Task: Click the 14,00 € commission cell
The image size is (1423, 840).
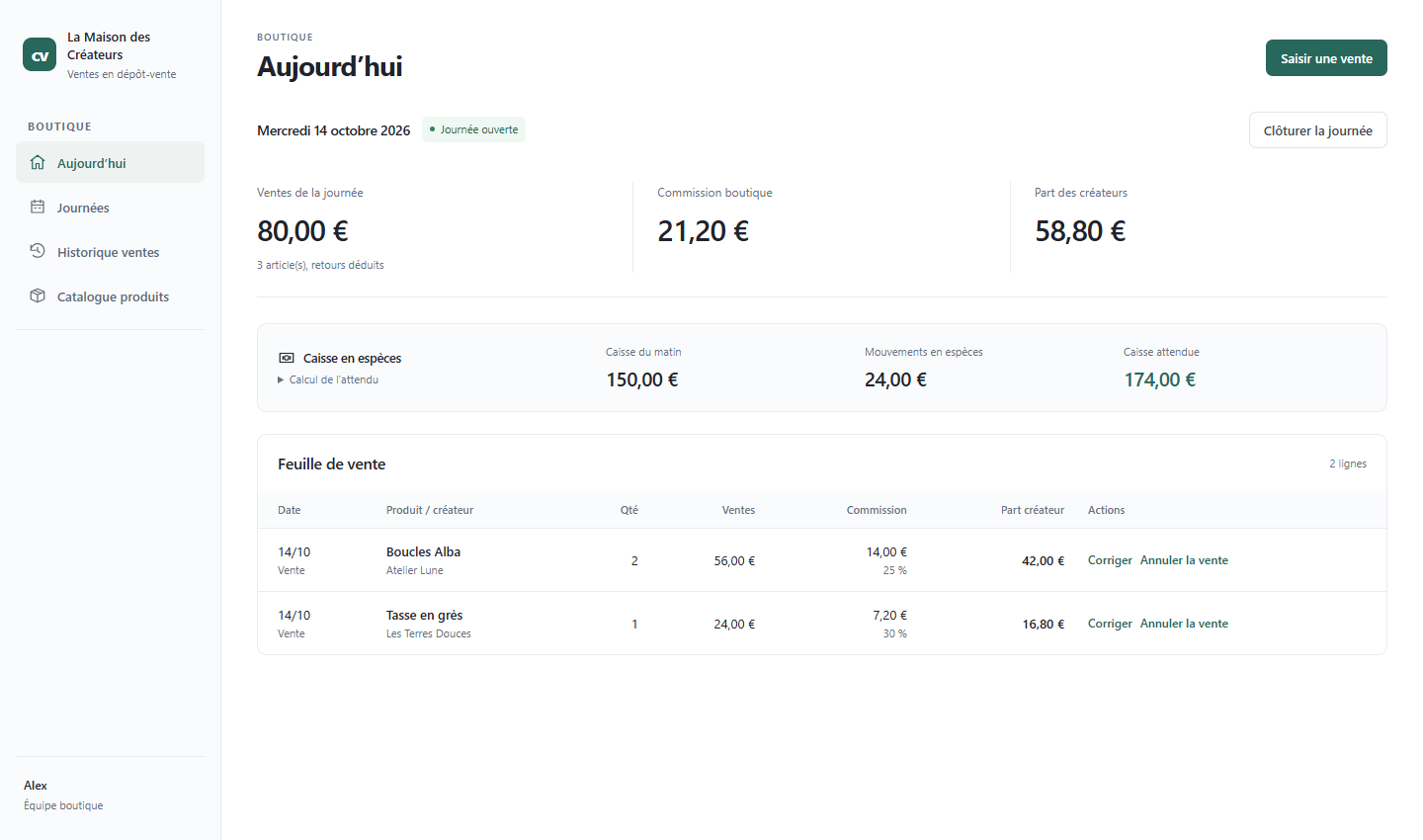Action: pyautogui.click(x=886, y=551)
